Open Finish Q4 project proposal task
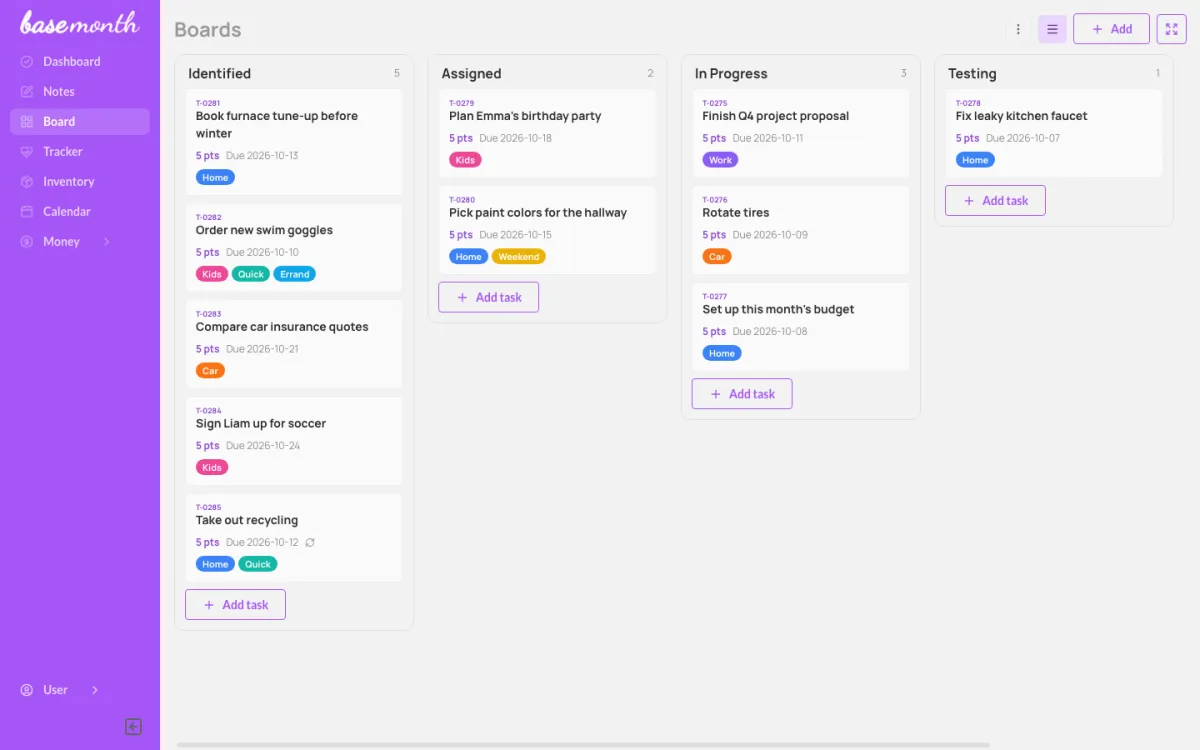 tap(801, 133)
